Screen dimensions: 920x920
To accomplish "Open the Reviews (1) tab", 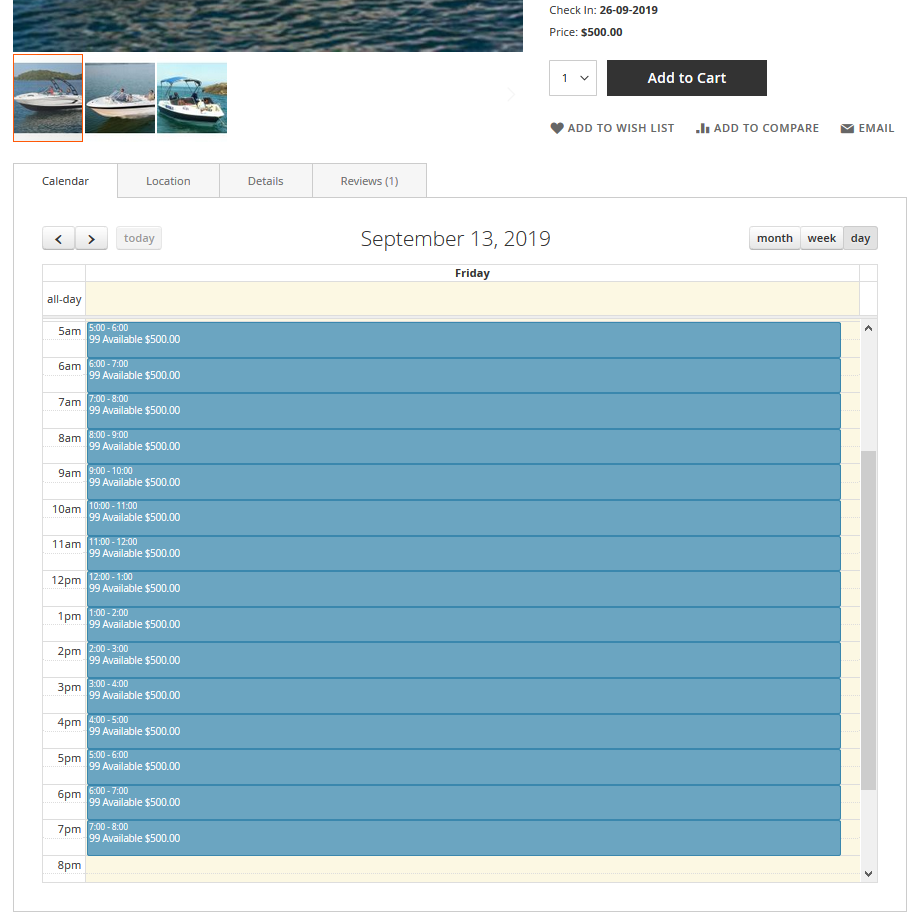I will coord(369,181).
